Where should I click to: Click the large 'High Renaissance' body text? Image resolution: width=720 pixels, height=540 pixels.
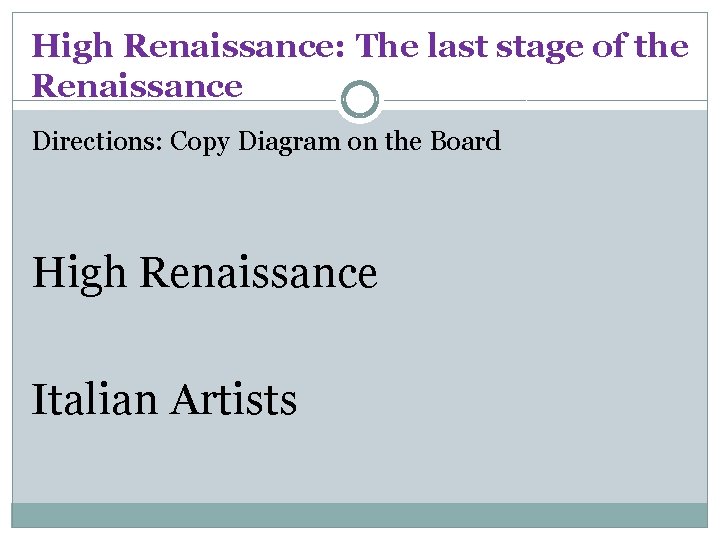tap(205, 272)
